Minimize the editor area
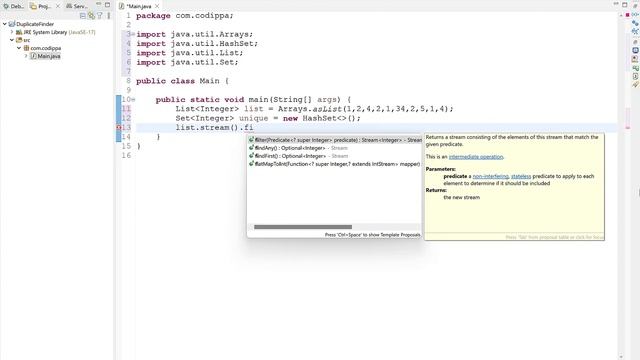 [x=616, y=4]
